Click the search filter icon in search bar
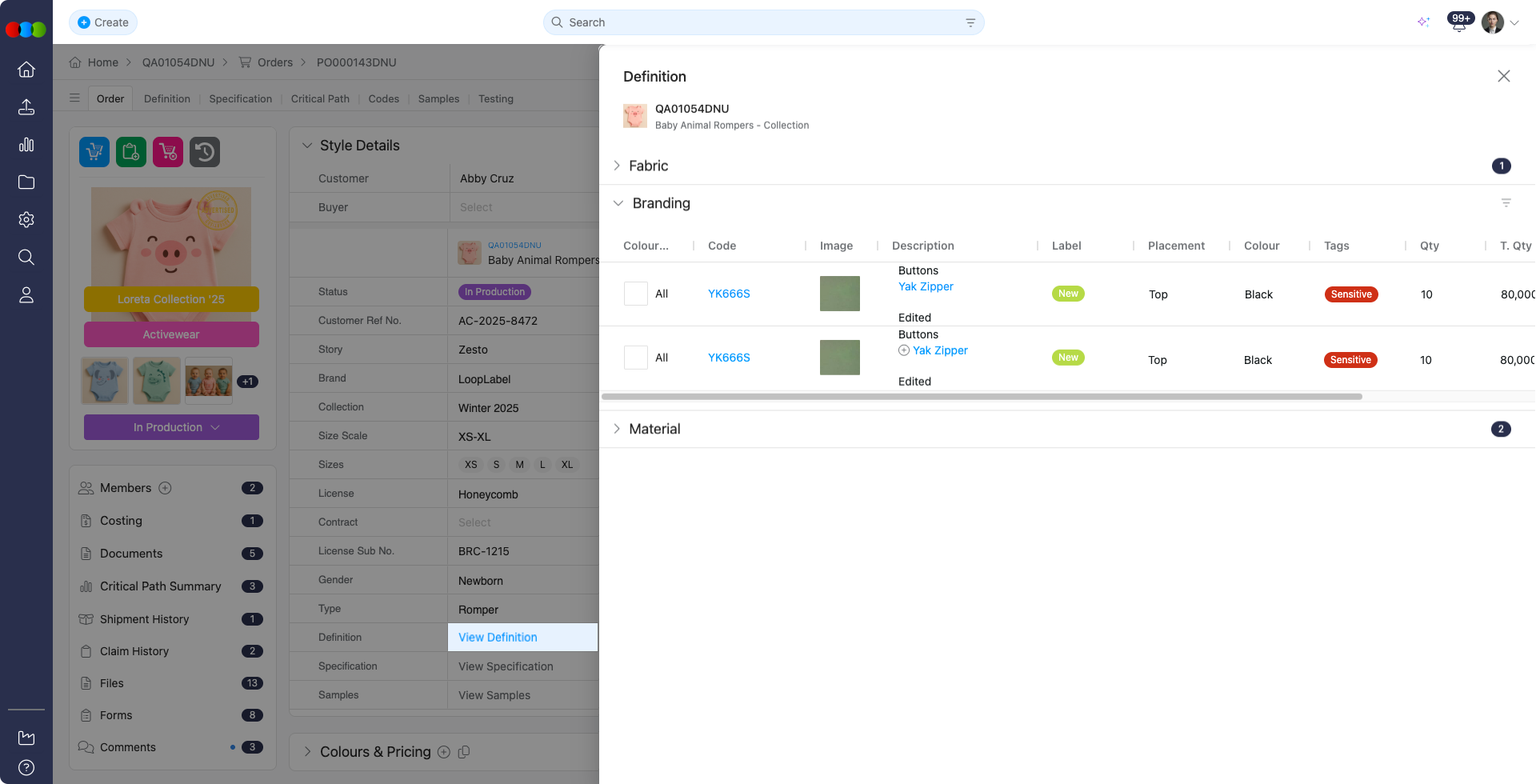The image size is (1536, 784). (970, 22)
